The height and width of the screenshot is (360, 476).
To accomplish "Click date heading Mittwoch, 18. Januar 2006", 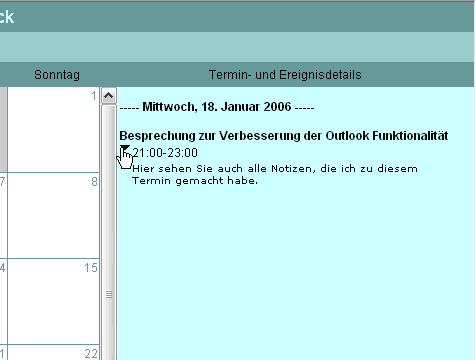I will [217, 107].
